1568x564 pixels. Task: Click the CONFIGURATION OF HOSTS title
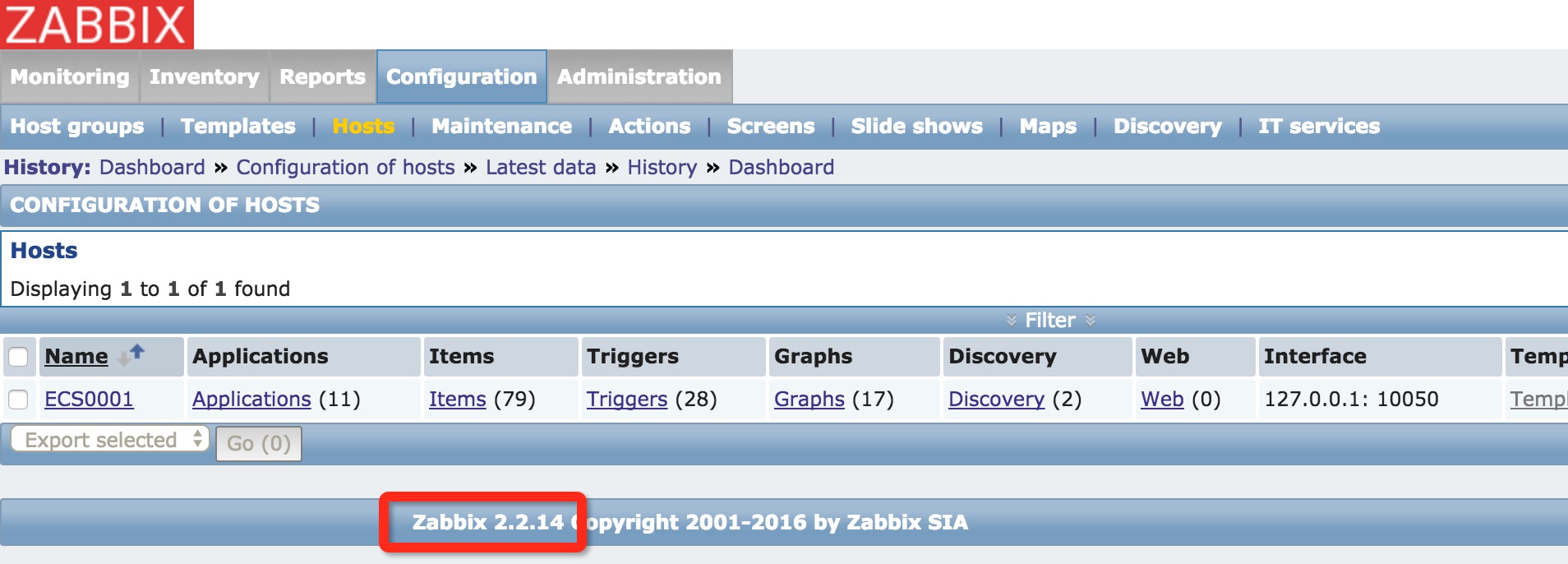pyautogui.click(x=164, y=205)
